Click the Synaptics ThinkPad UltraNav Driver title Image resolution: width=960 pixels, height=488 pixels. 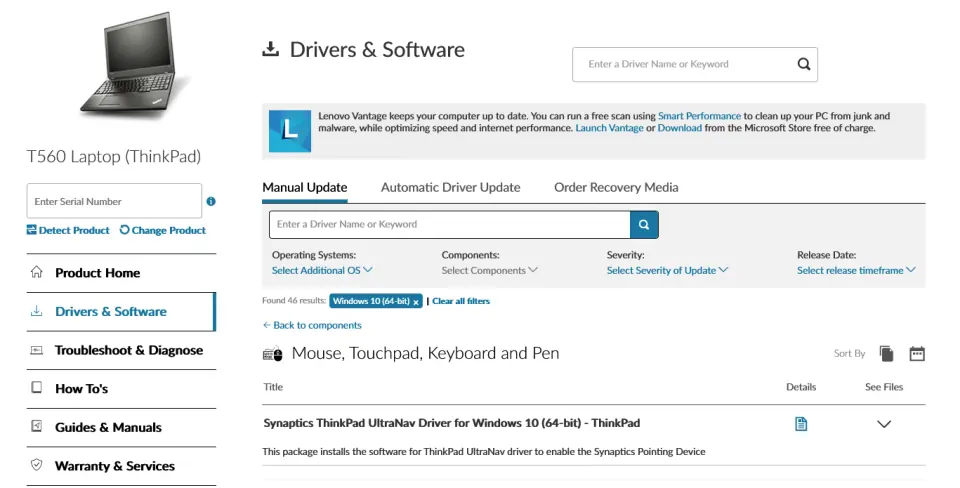(x=452, y=423)
